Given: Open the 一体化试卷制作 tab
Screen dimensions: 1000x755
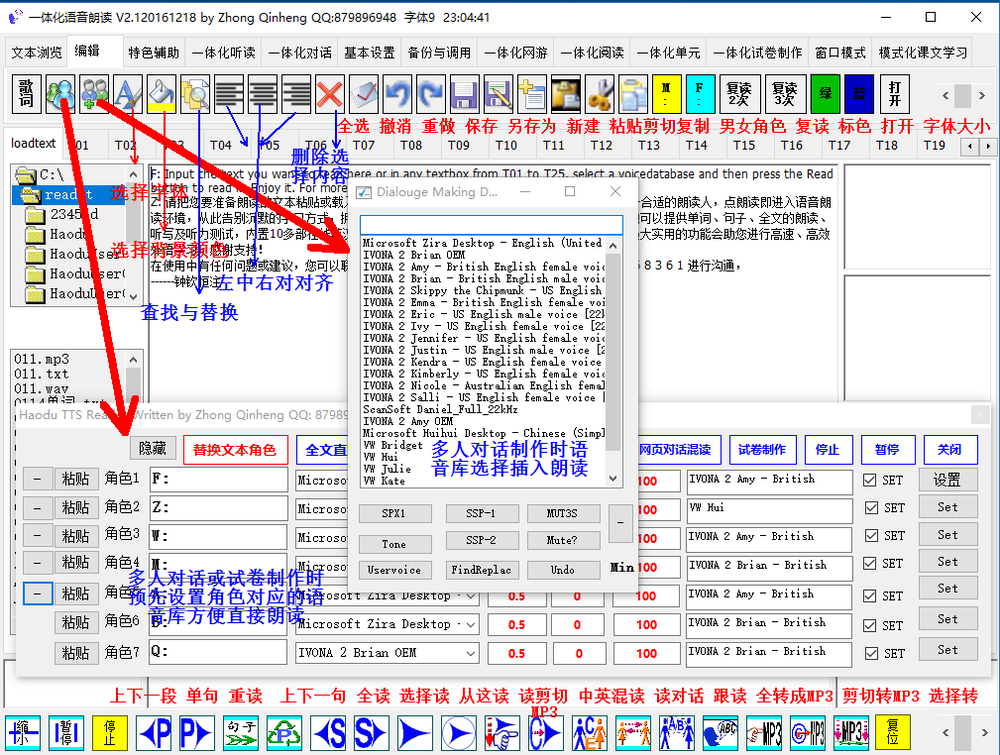Looking at the screenshot, I should (x=758, y=52).
